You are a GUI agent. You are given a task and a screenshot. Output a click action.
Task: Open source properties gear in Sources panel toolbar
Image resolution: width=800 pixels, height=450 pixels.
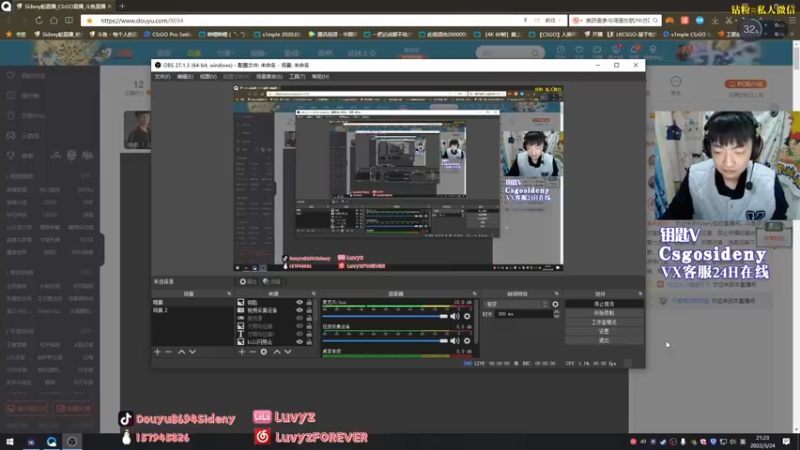[264, 352]
